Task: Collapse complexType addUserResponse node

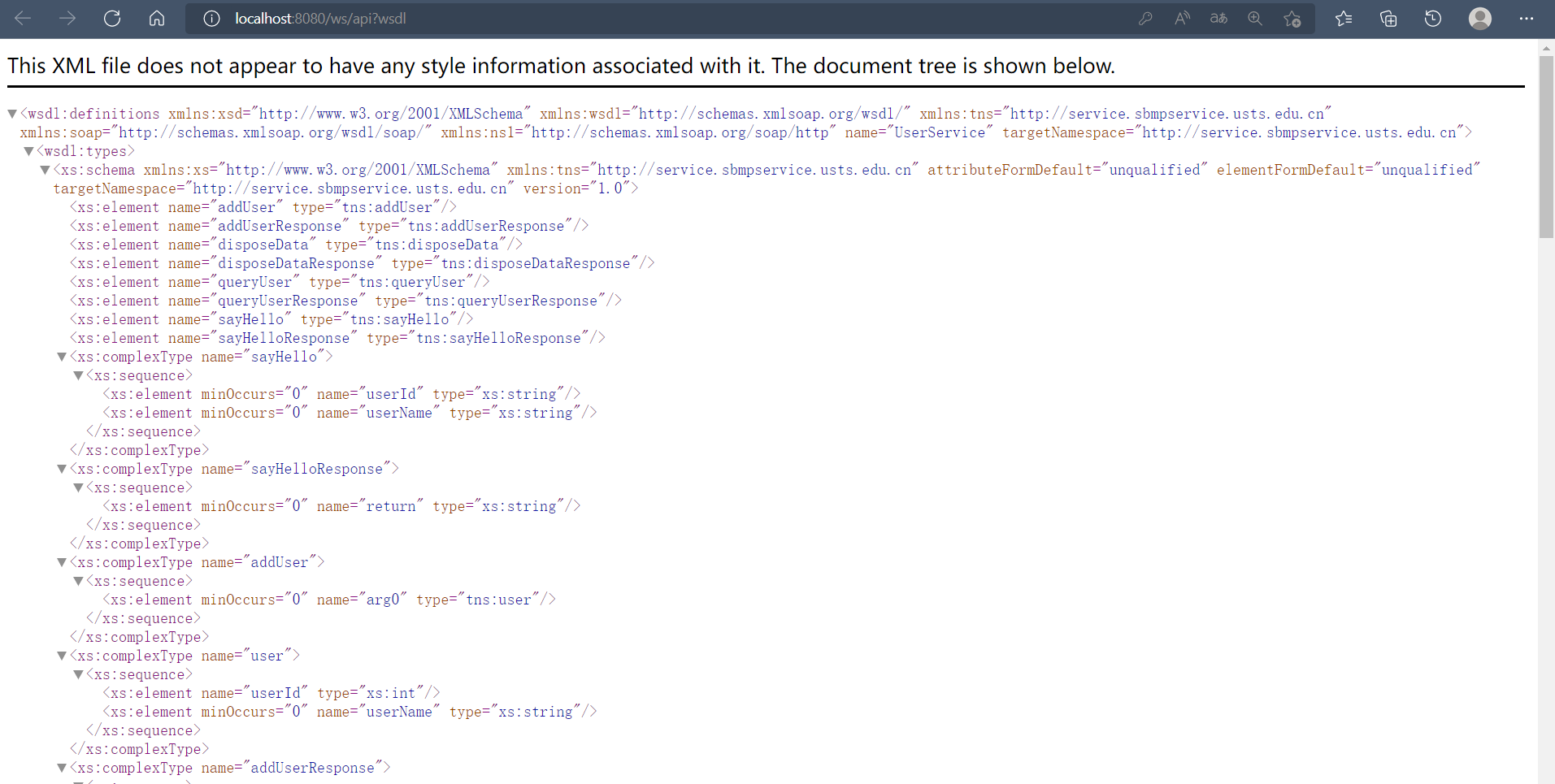Action: [62, 768]
